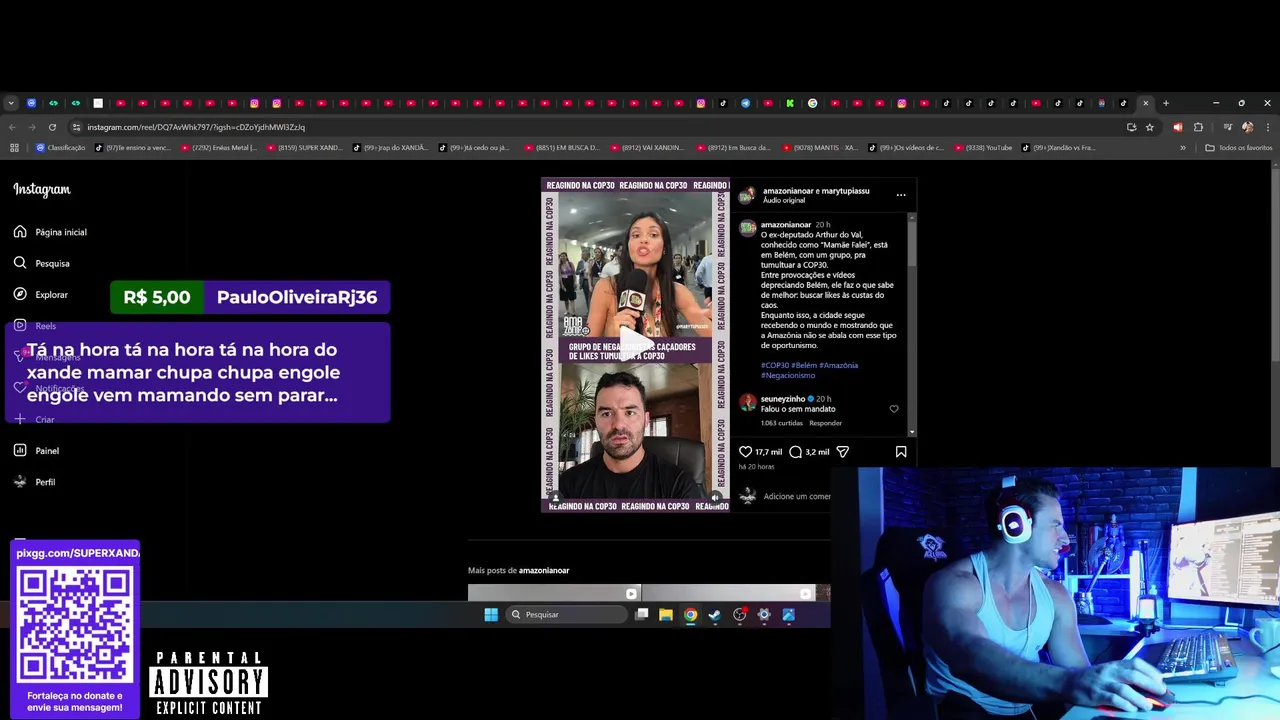This screenshot has height=720, width=1280.
Task: Open the Windows Start menu
Action: [491, 615]
